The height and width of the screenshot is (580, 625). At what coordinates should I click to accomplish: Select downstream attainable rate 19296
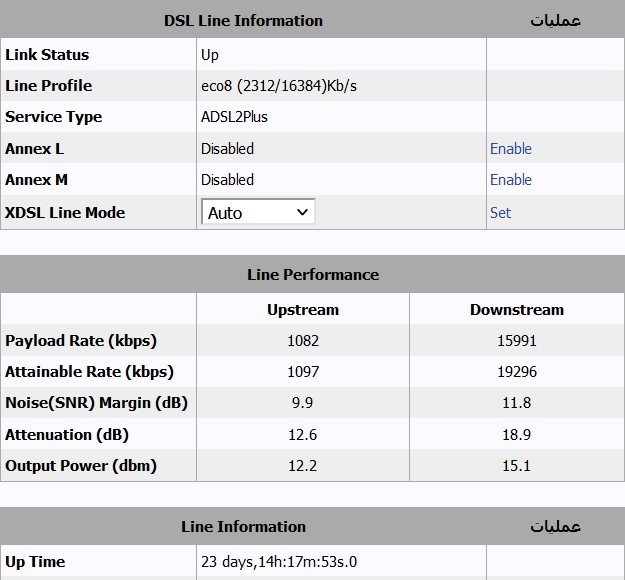[517, 372]
